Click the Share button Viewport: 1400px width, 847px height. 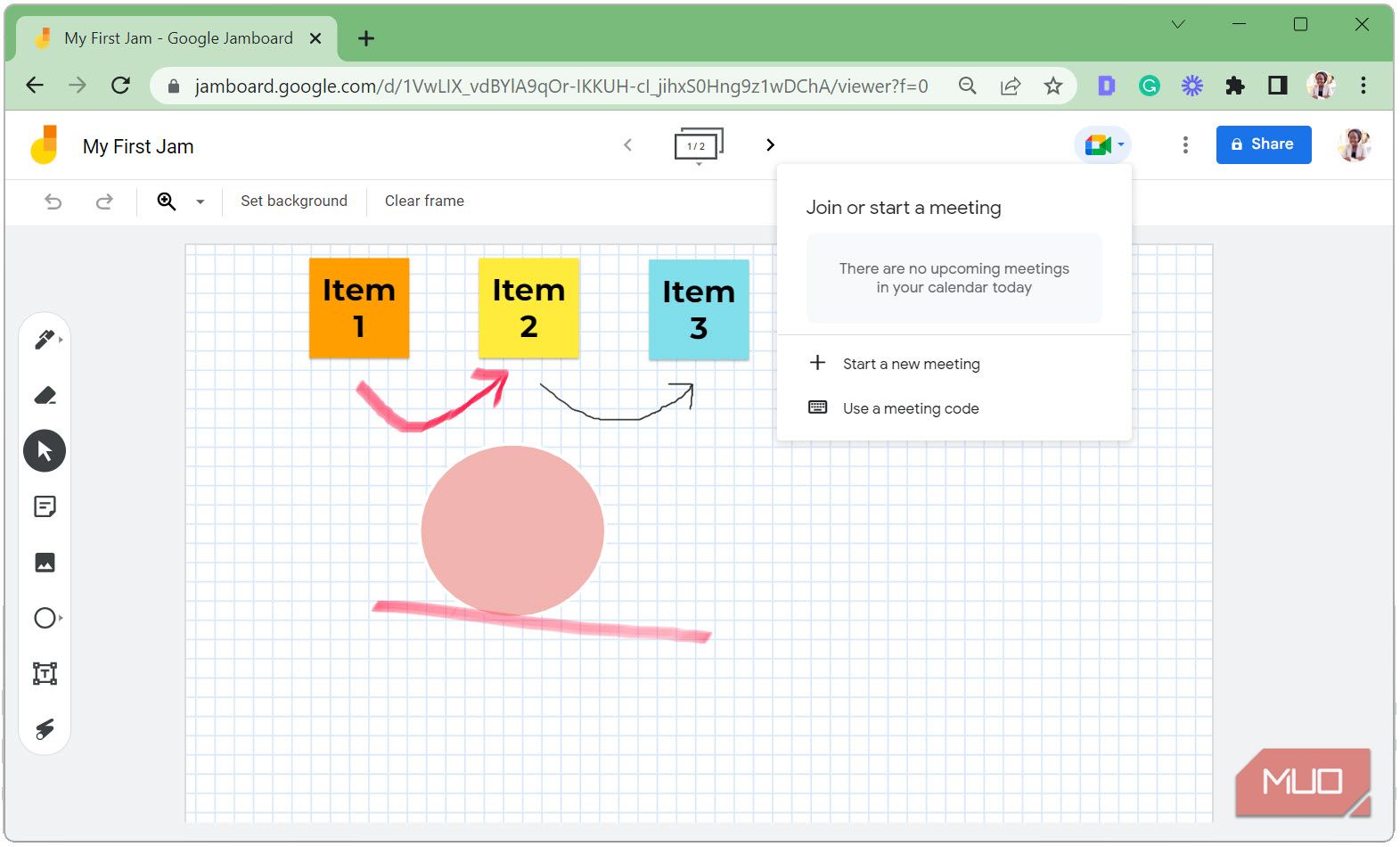pos(1264,144)
